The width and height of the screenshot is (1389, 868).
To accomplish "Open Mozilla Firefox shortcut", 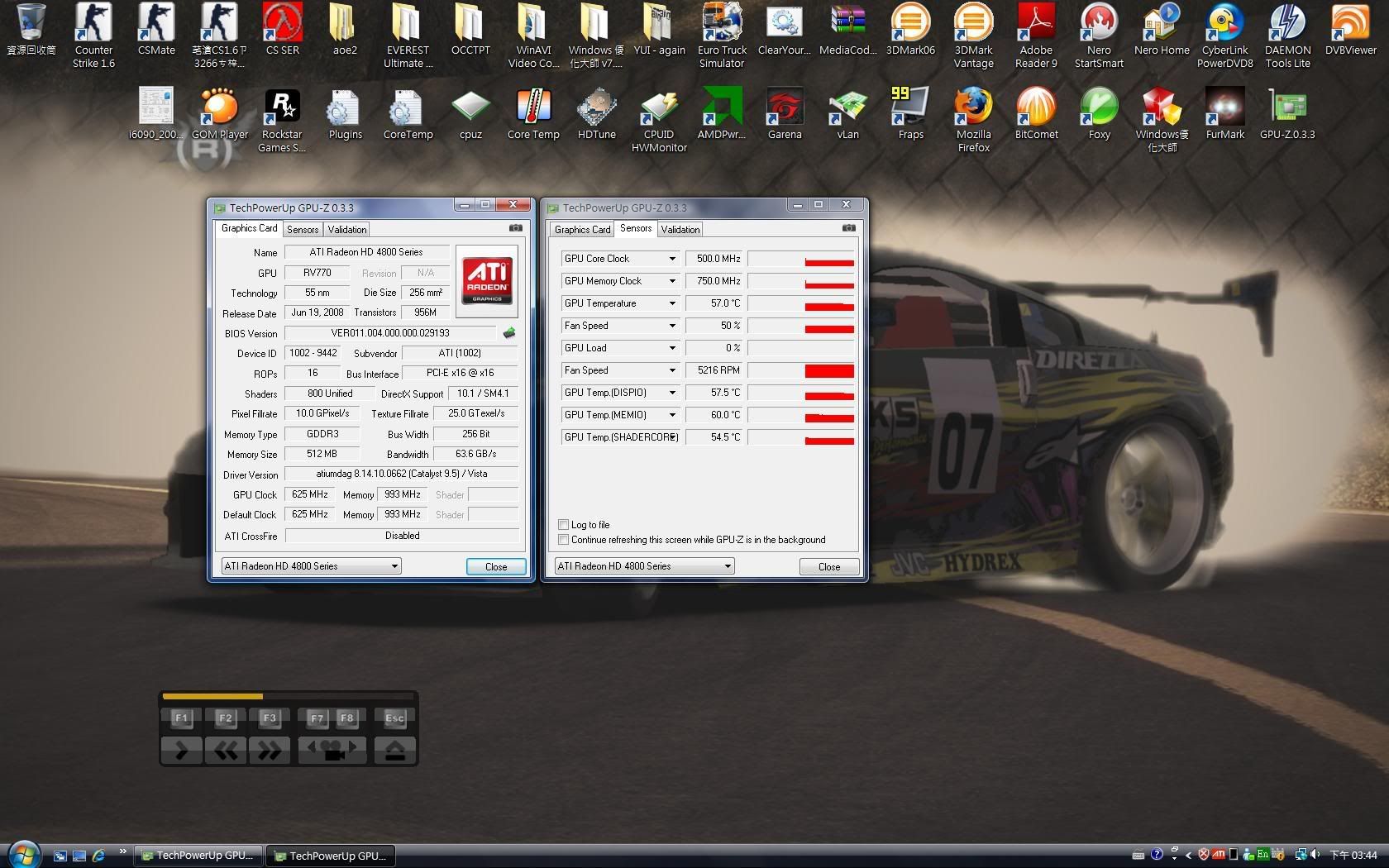I will [973, 121].
